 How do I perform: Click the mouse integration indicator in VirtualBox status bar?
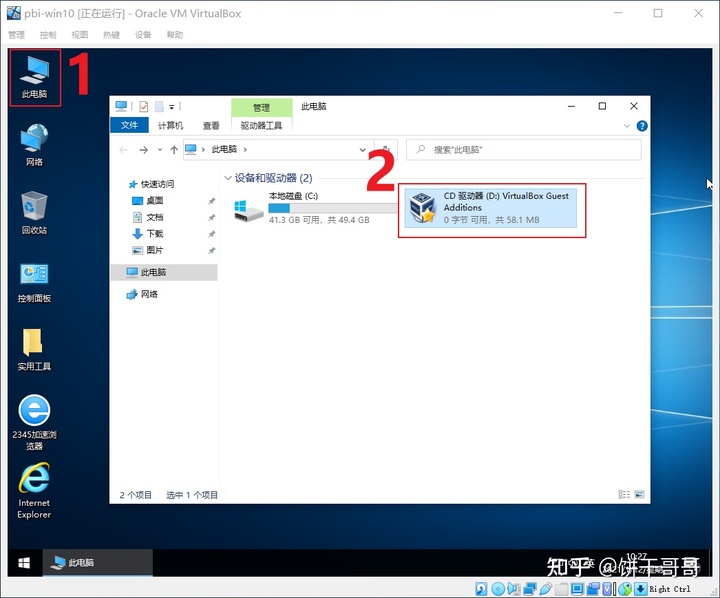pos(625,589)
